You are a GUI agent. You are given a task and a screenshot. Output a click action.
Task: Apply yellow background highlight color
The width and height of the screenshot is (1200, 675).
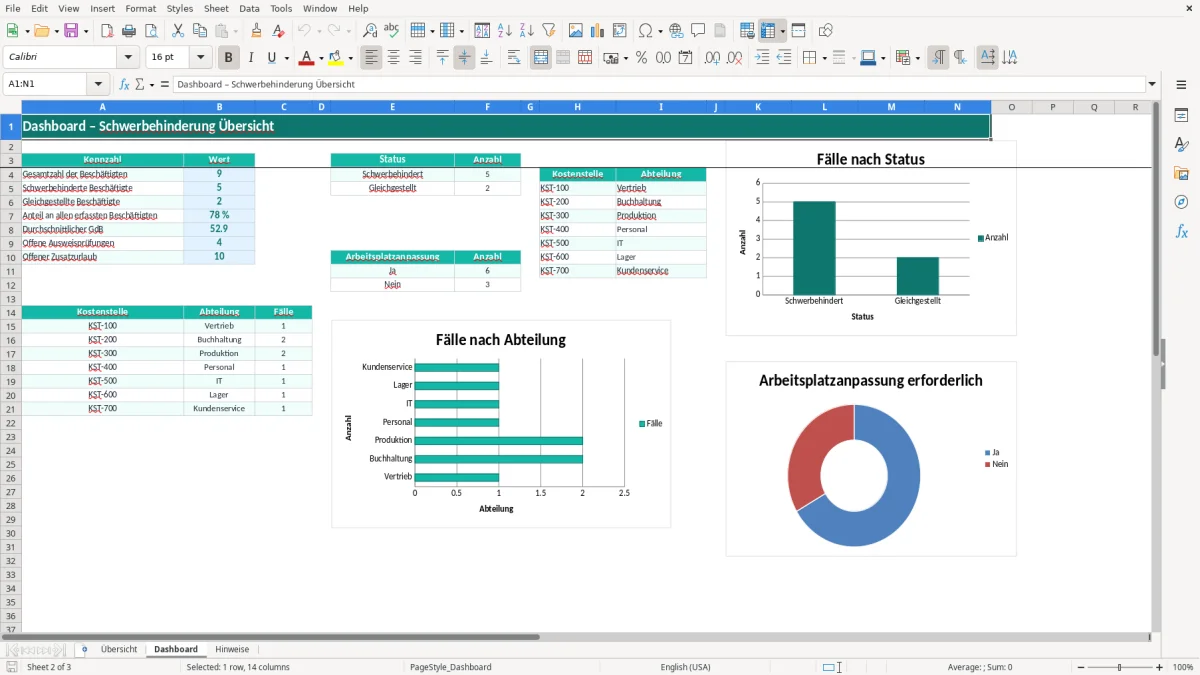[335, 58]
